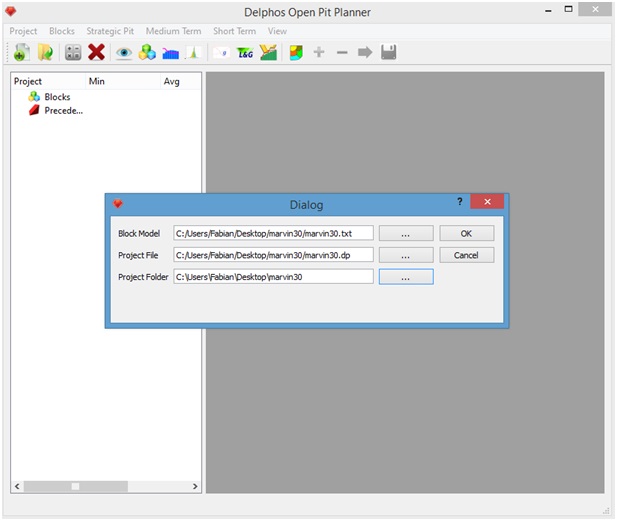Click the red X delete icon
The image size is (617, 521).
[96, 52]
